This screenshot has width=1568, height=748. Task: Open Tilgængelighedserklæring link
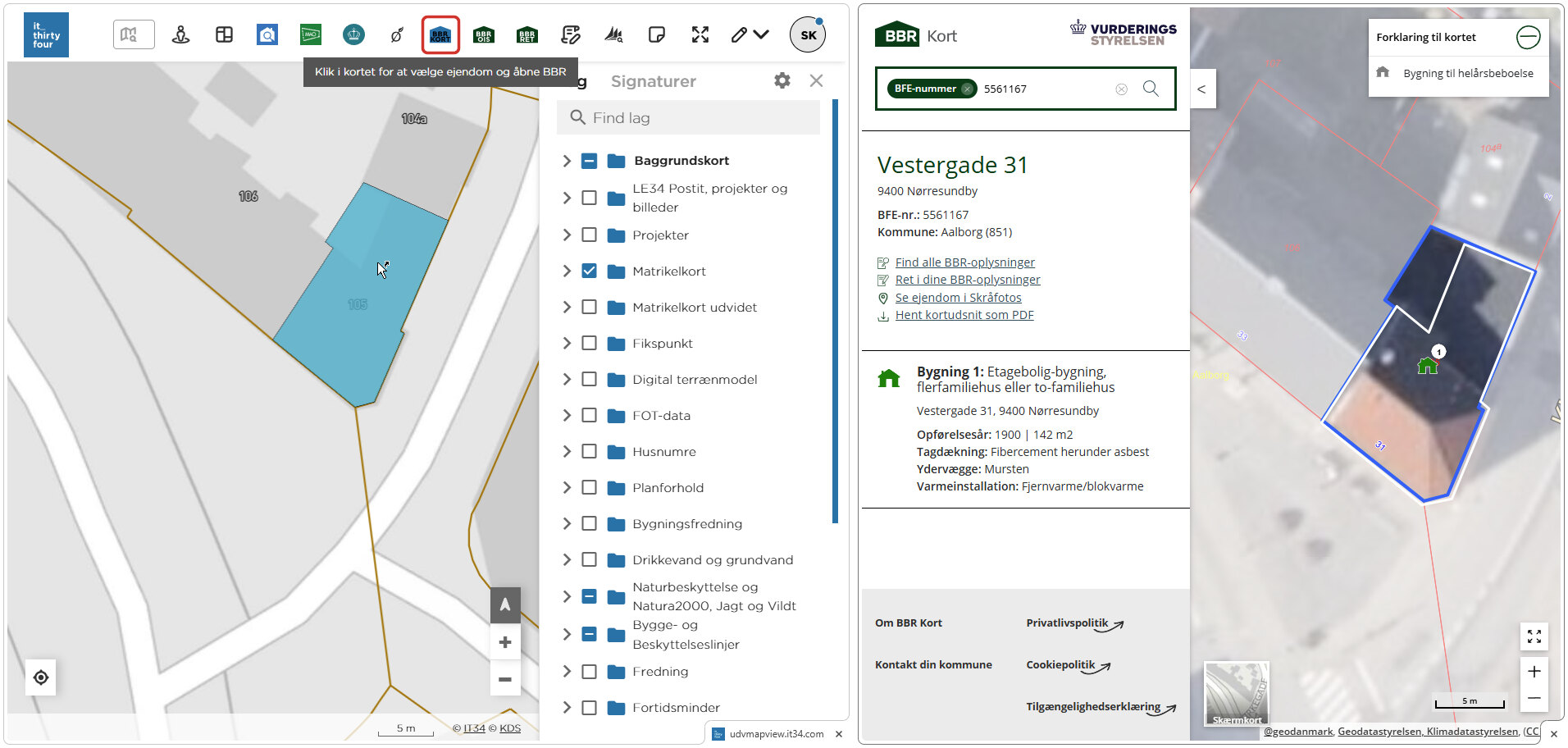[1101, 707]
